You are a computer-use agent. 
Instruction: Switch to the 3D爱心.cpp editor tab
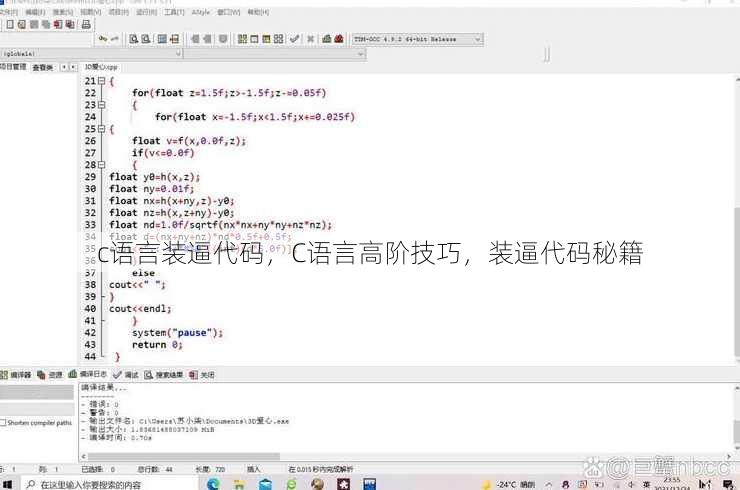coord(101,67)
